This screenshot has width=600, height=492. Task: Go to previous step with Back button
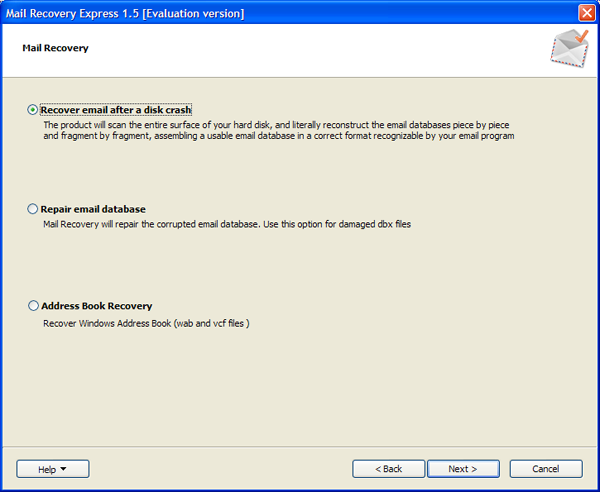(388, 469)
